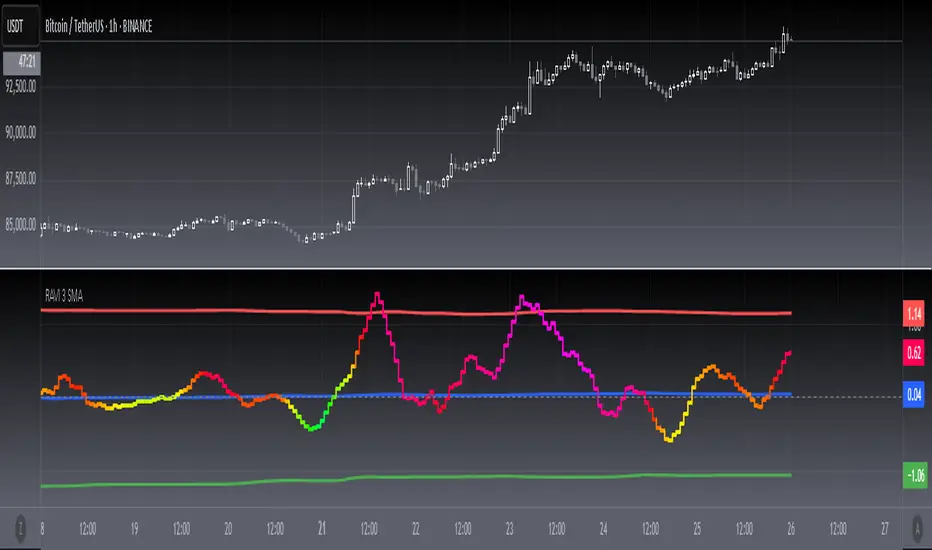Image resolution: width=932 pixels, height=550 pixels.
Task: Open the USDT currency selector
Action: point(21,26)
